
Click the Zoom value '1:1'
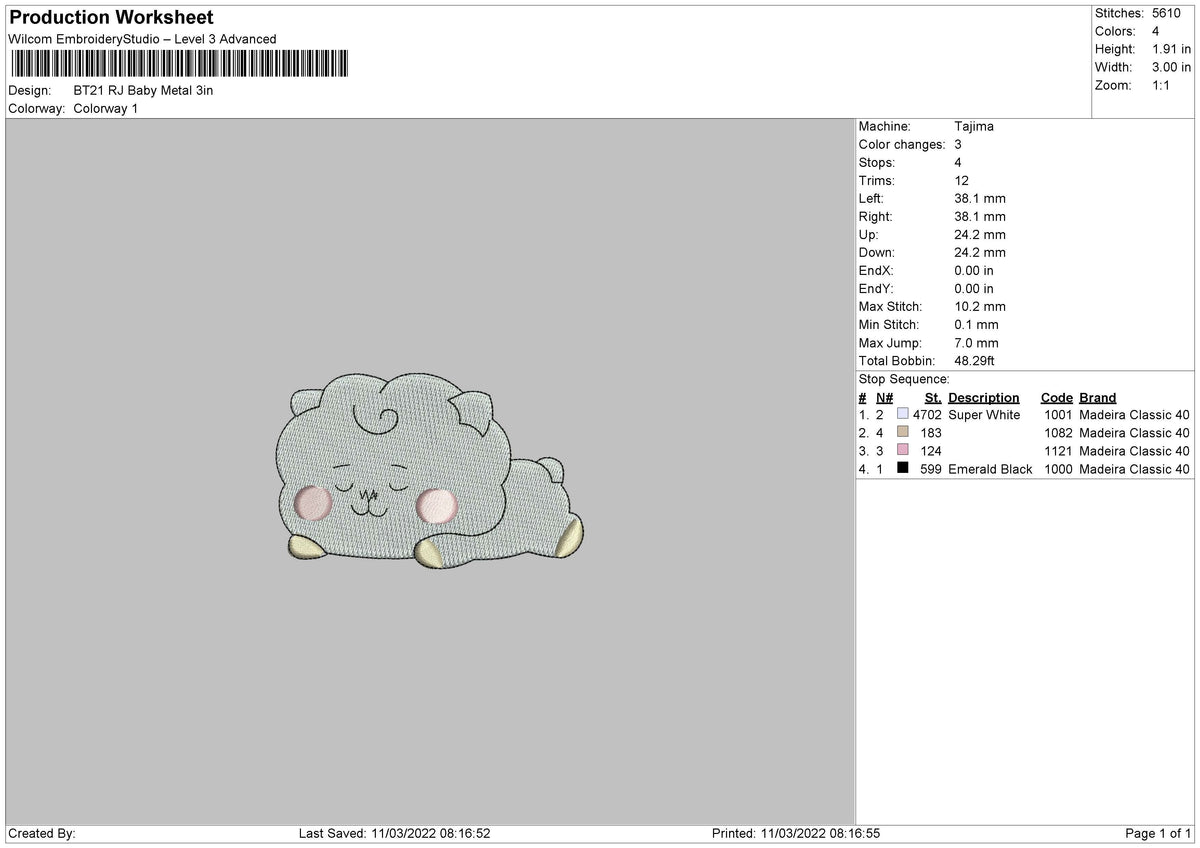point(1162,85)
